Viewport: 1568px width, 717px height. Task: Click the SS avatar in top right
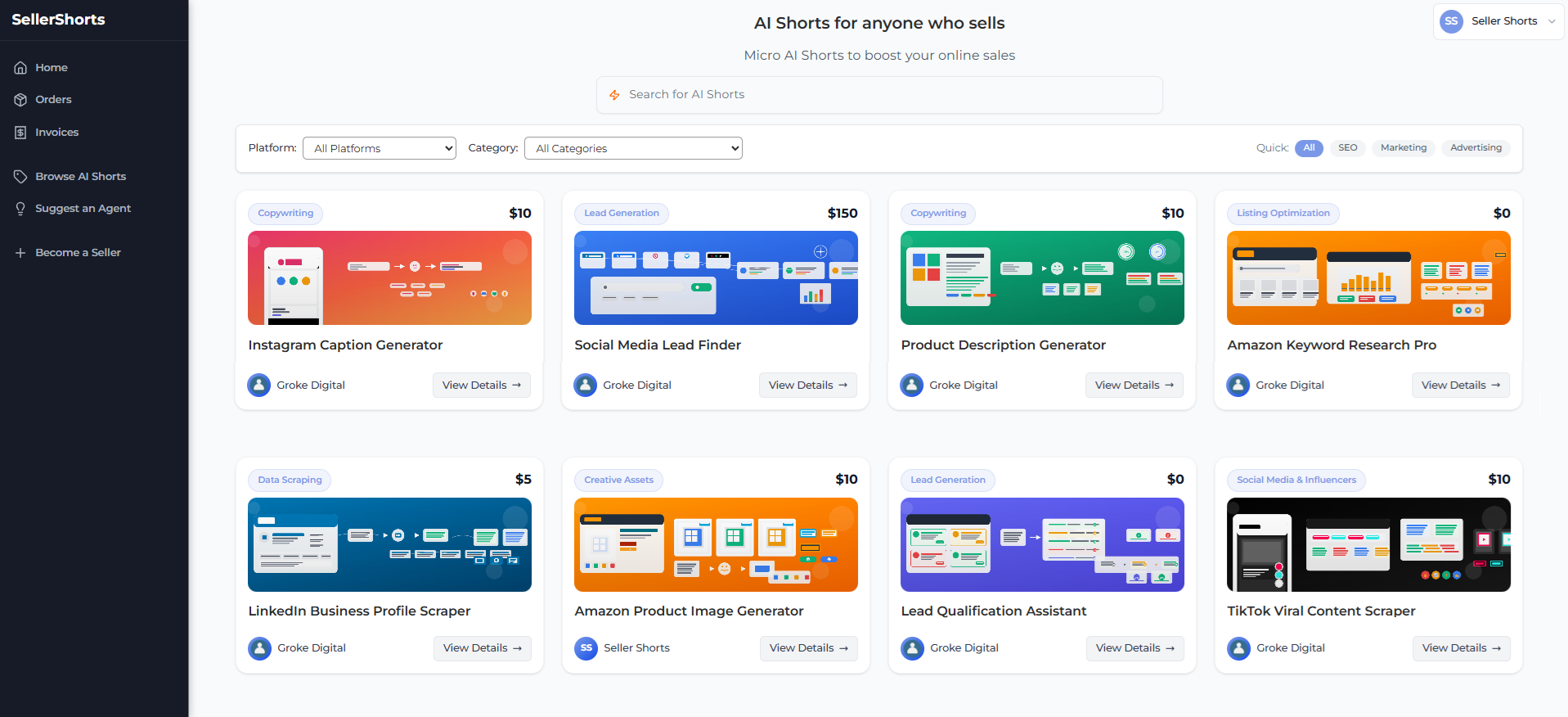tap(1451, 21)
